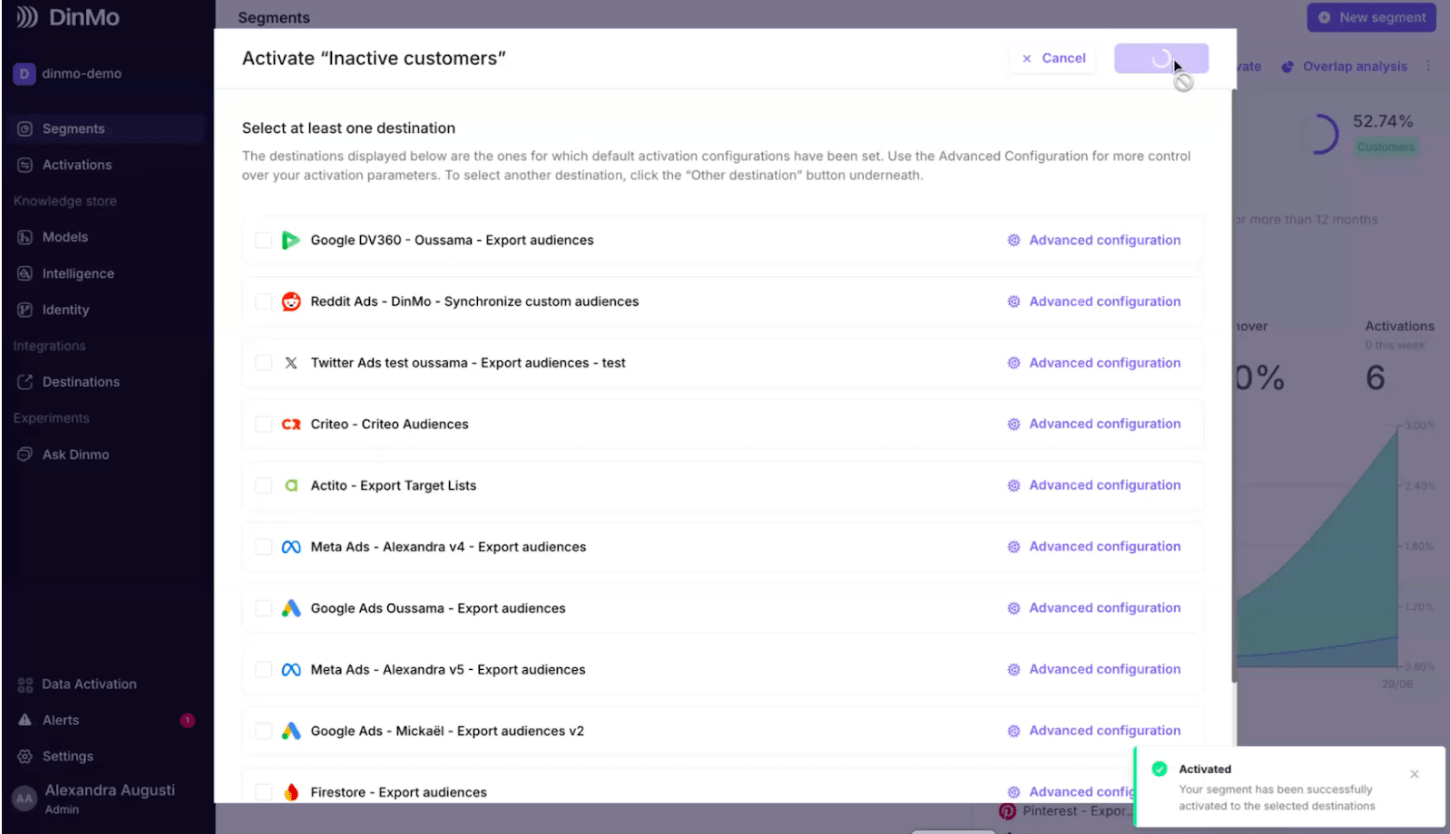Open Advanced configuration for Google Ads Oussama

coord(1094,608)
